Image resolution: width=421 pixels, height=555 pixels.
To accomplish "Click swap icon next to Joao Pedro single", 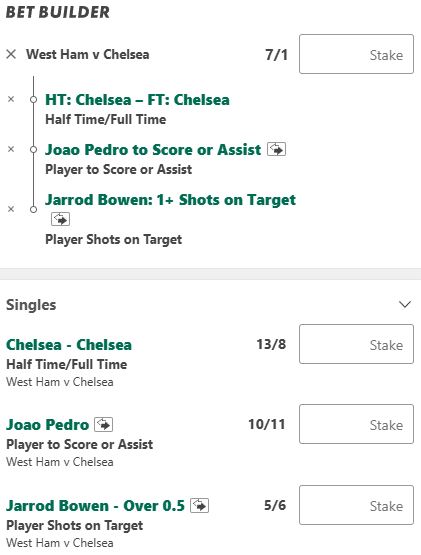I will [x=103, y=424].
